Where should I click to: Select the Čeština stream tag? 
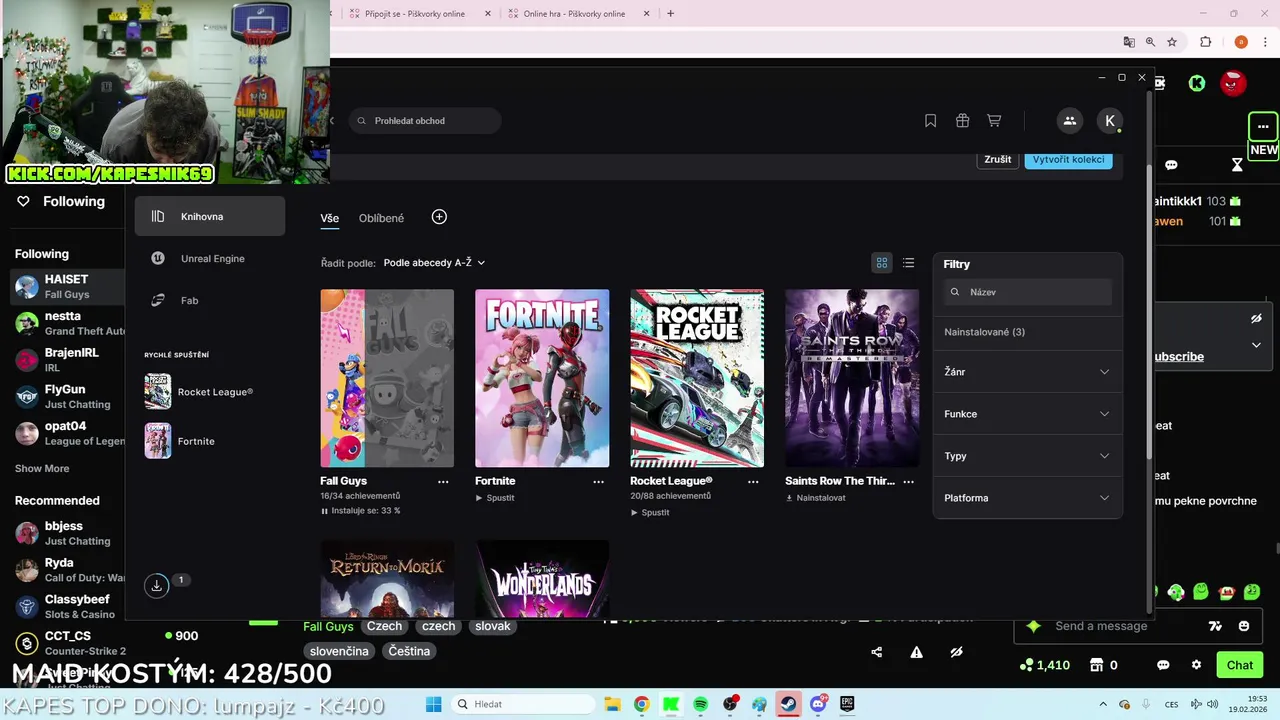pyautogui.click(x=409, y=651)
